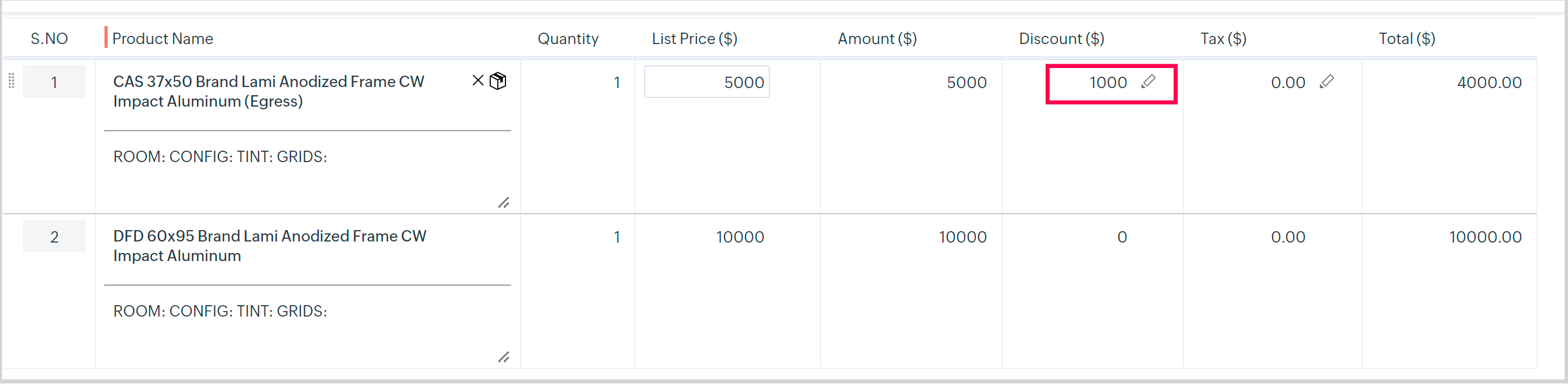Click the serial number 1 box
The width and height of the screenshot is (1568, 384).
point(54,82)
